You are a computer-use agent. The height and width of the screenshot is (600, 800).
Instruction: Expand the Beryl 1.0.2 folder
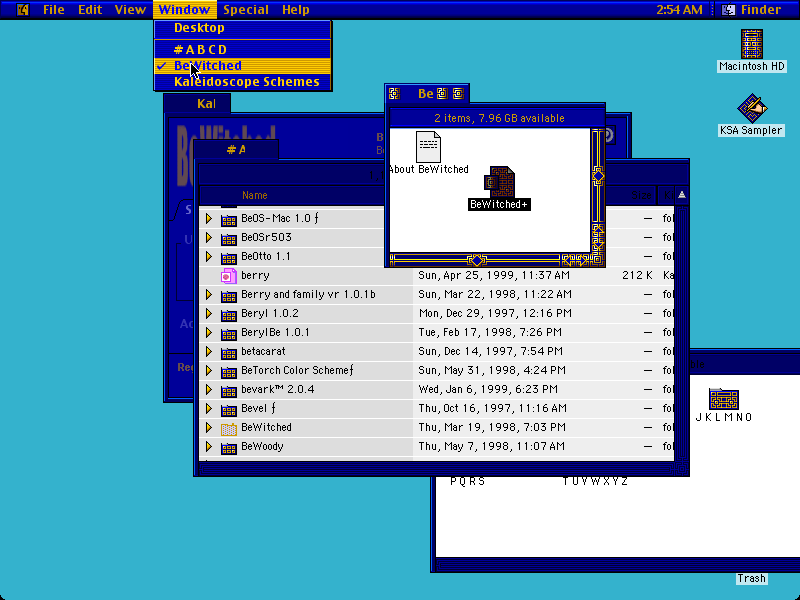(x=209, y=313)
